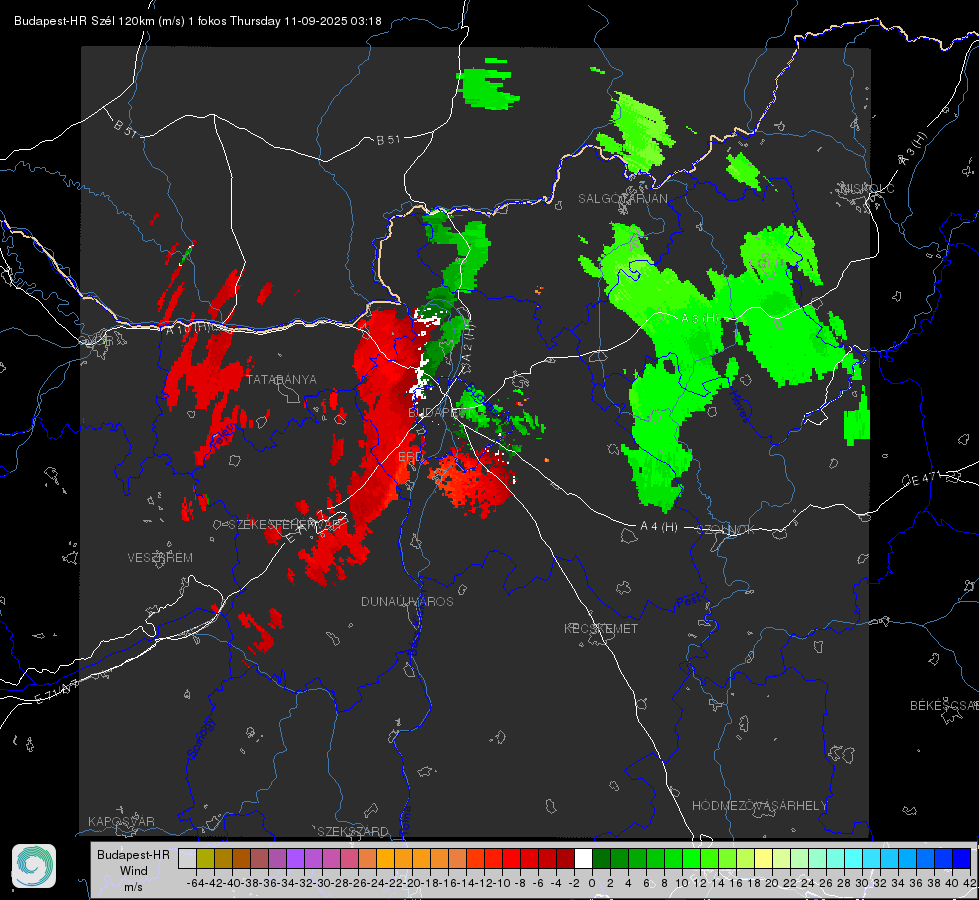Click the BUDAPEST city label

point(440,412)
